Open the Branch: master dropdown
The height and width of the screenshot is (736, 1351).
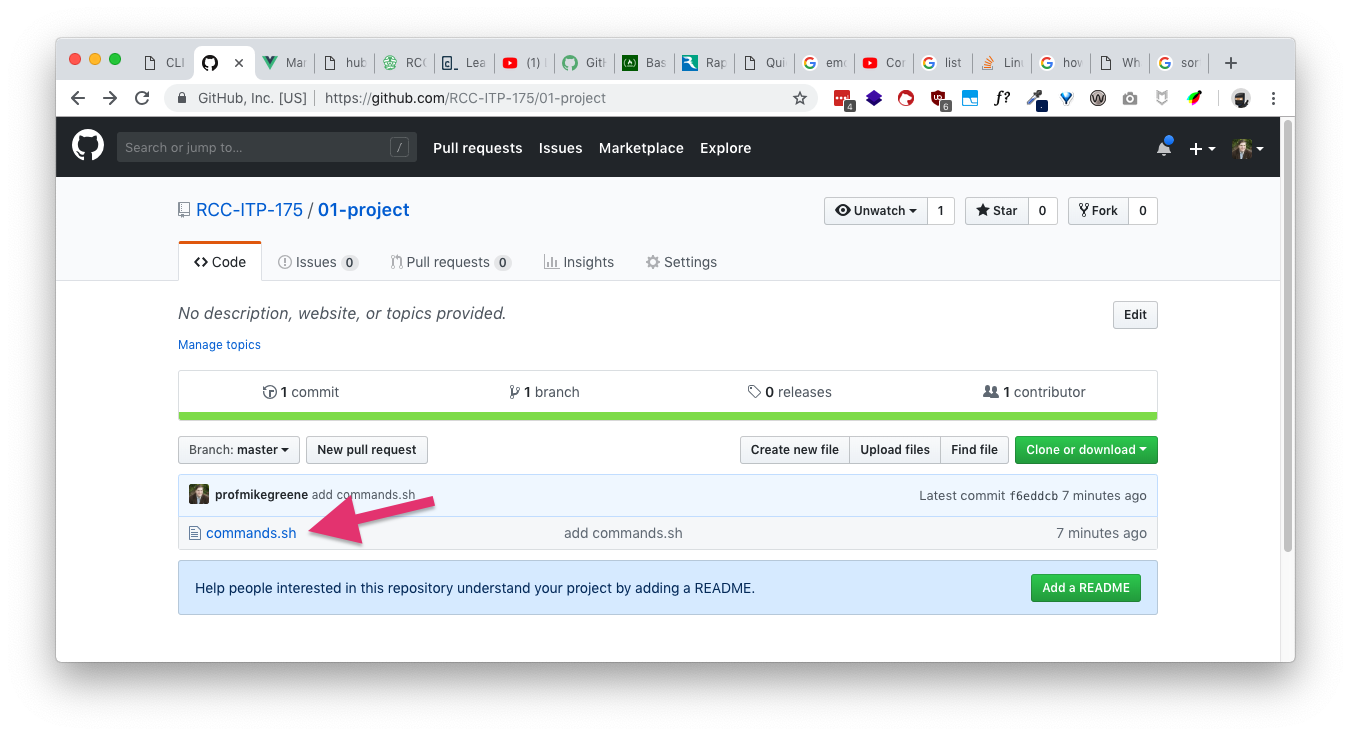[x=238, y=450]
